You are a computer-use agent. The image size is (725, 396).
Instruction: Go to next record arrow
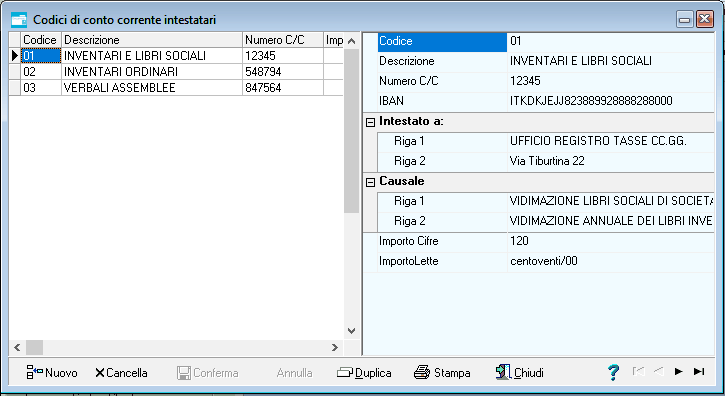pos(678,371)
